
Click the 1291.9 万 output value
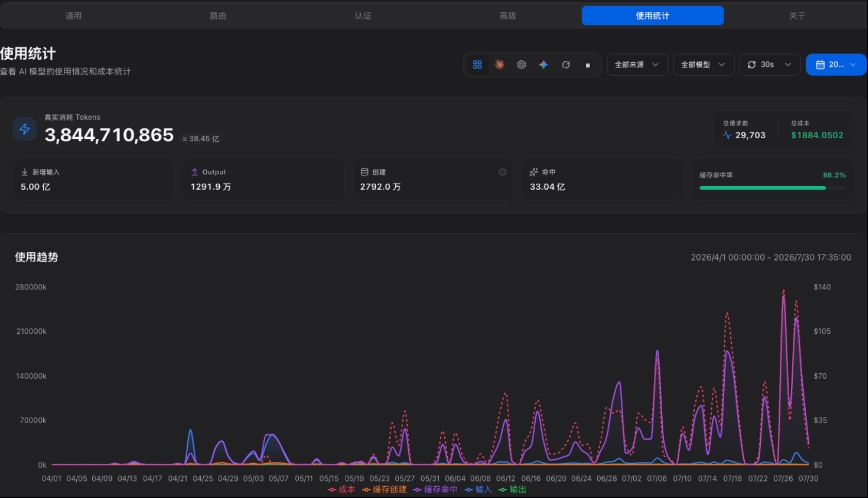[211, 187]
